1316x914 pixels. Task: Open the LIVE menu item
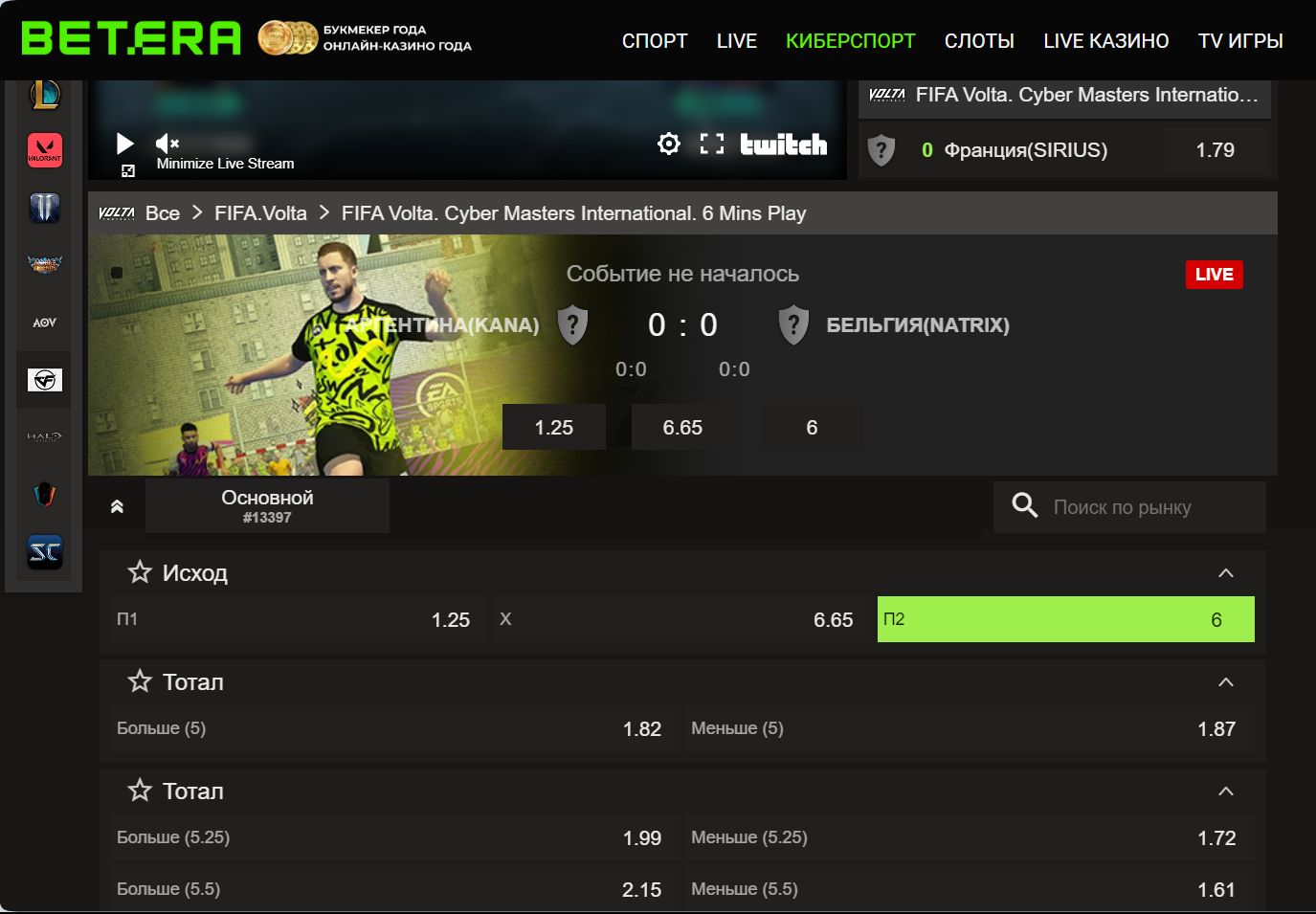(x=737, y=41)
